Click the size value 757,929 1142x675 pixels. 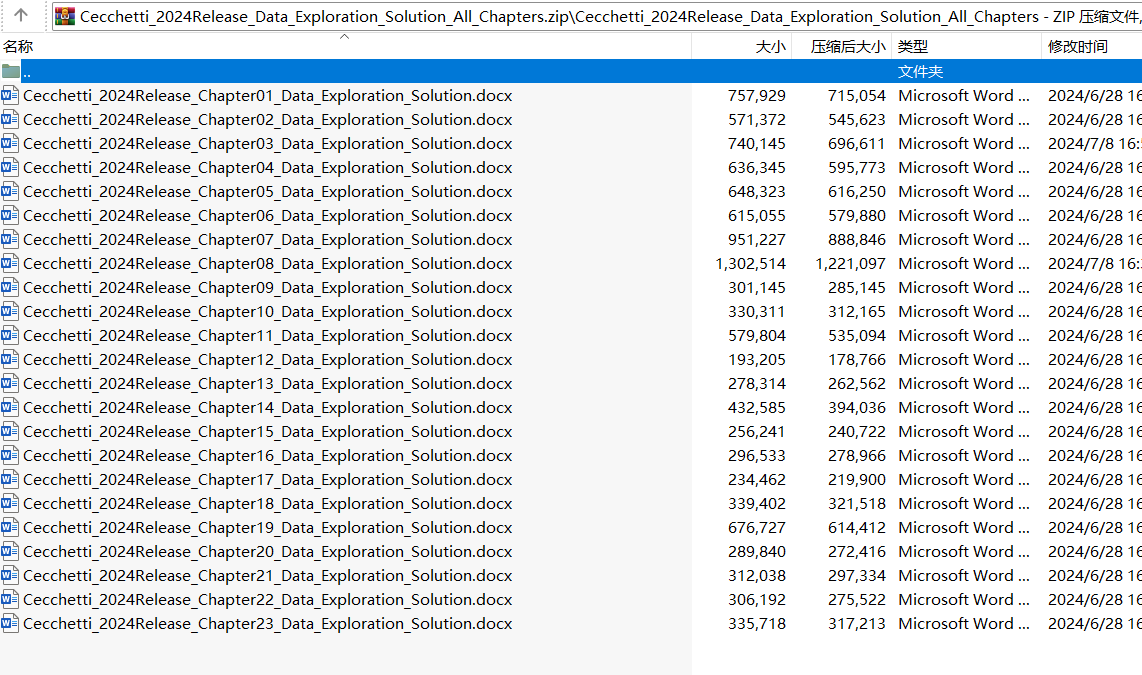point(757,95)
